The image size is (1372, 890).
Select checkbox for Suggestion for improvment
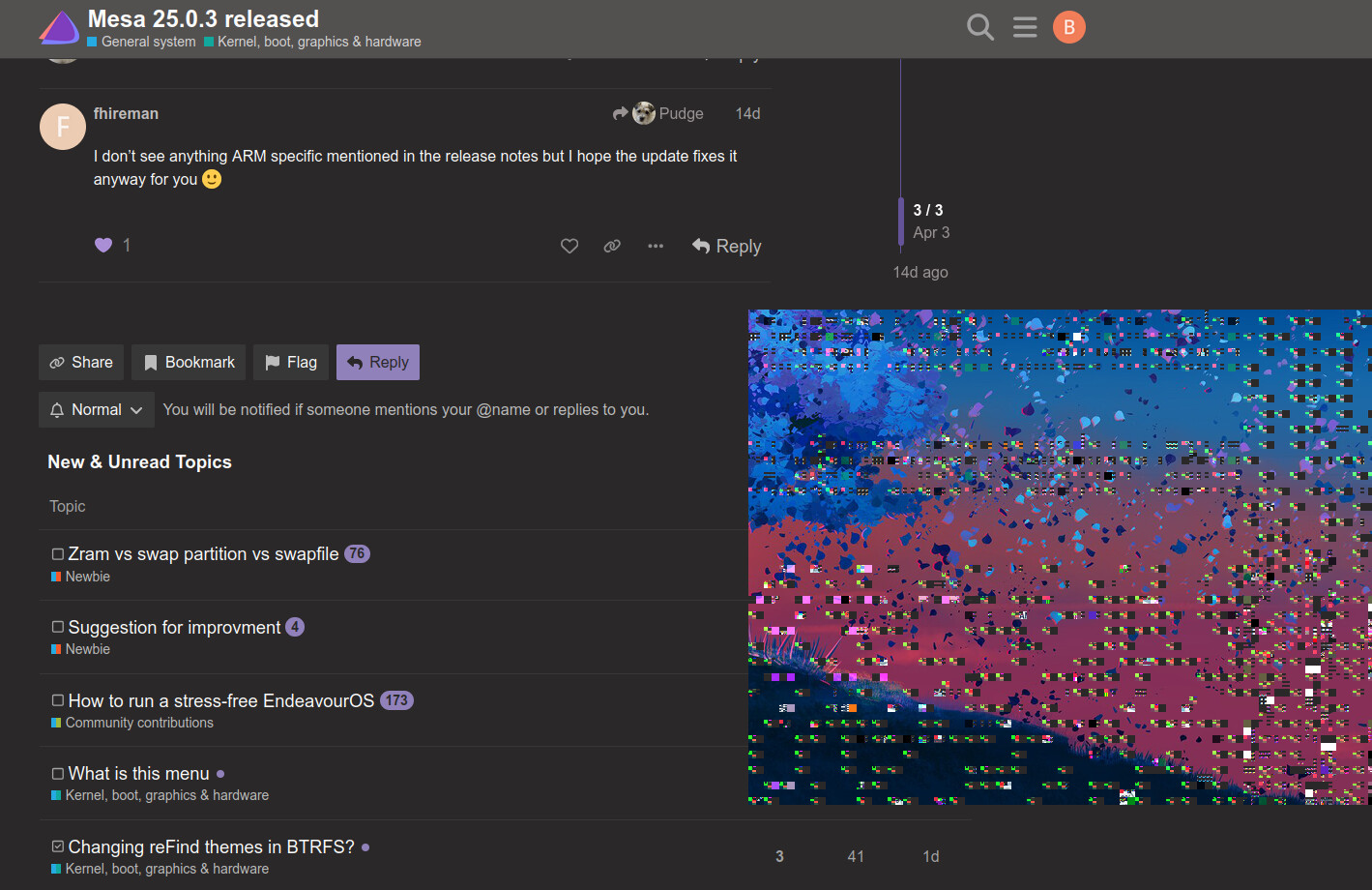coord(58,627)
